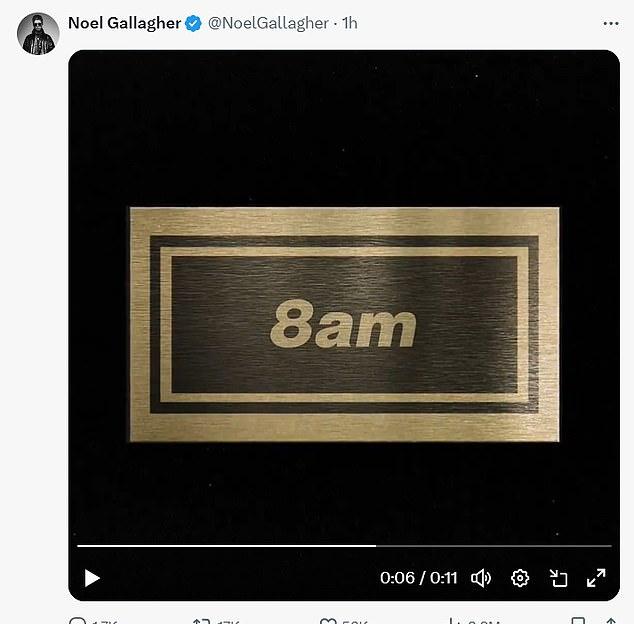Open the @NoelGallagher handle link
The width and height of the screenshot is (634, 624).
click(x=268, y=23)
